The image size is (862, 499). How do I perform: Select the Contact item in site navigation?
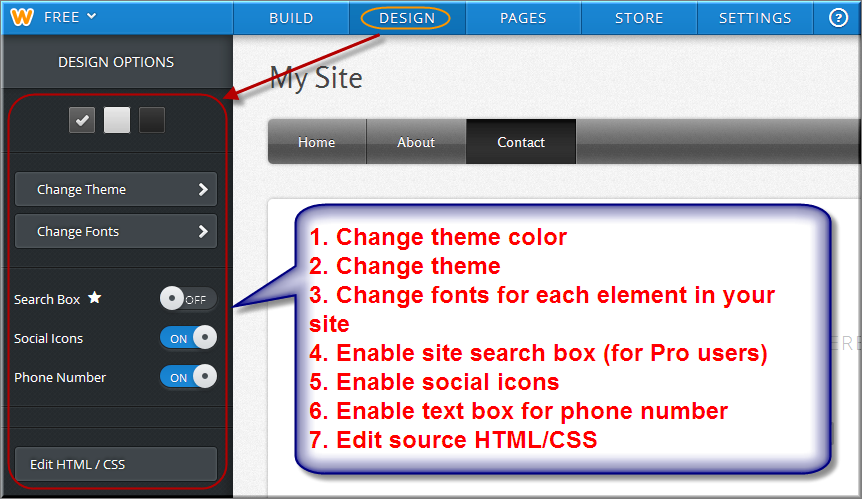click(521, 142)
